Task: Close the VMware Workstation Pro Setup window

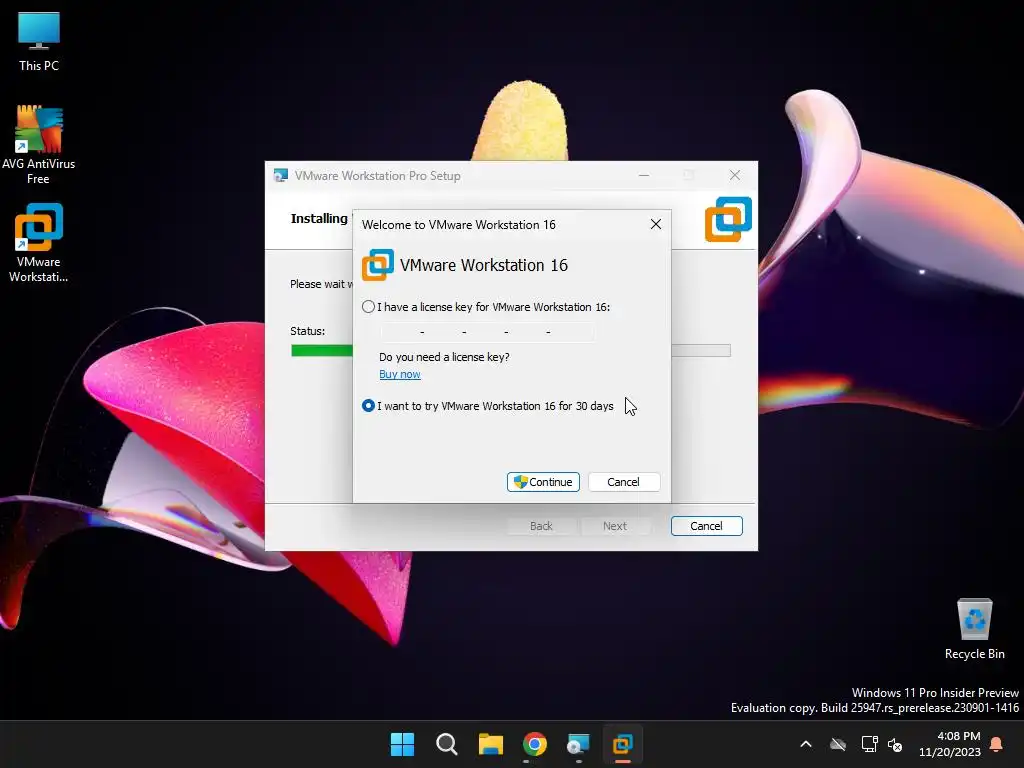Action: click(735, 175)
